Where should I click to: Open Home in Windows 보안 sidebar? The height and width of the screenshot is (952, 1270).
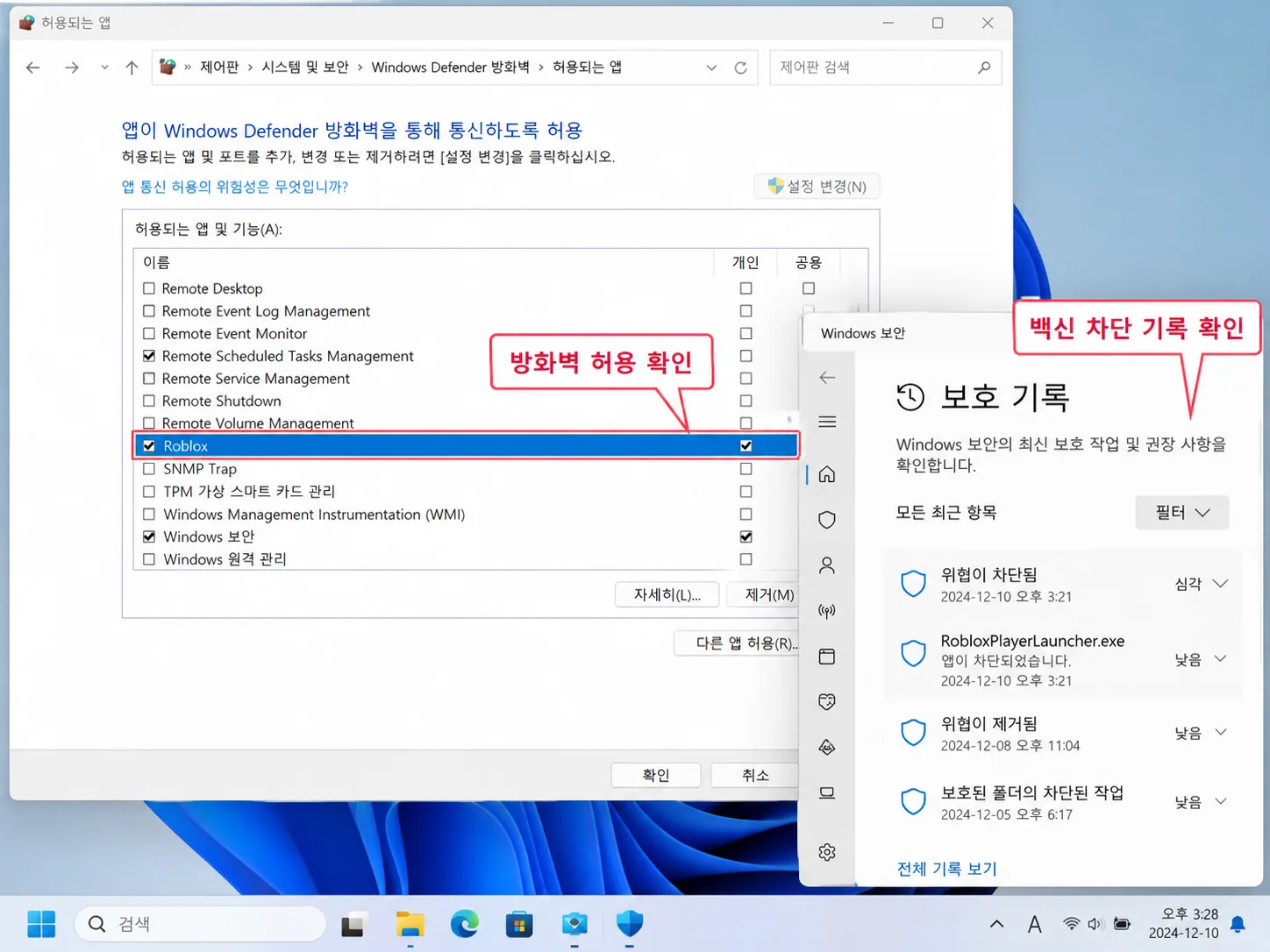tap(827, 475)
